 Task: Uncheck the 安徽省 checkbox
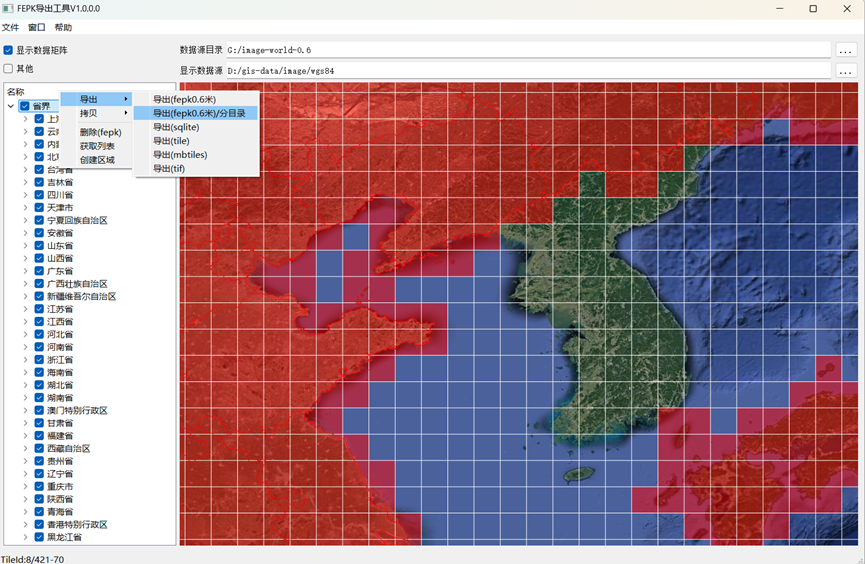click(x=39, y=233)
